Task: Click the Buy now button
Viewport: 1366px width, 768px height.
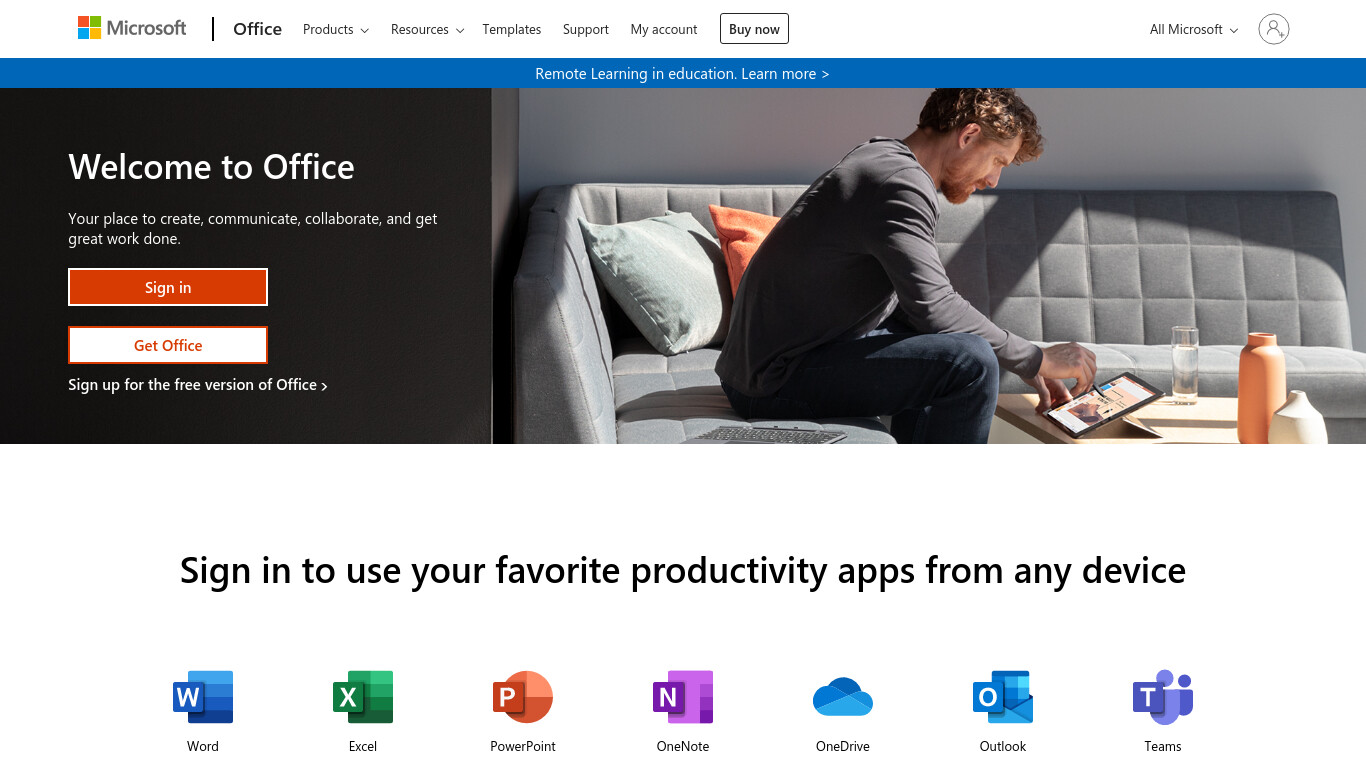Action: coord(754,29)
